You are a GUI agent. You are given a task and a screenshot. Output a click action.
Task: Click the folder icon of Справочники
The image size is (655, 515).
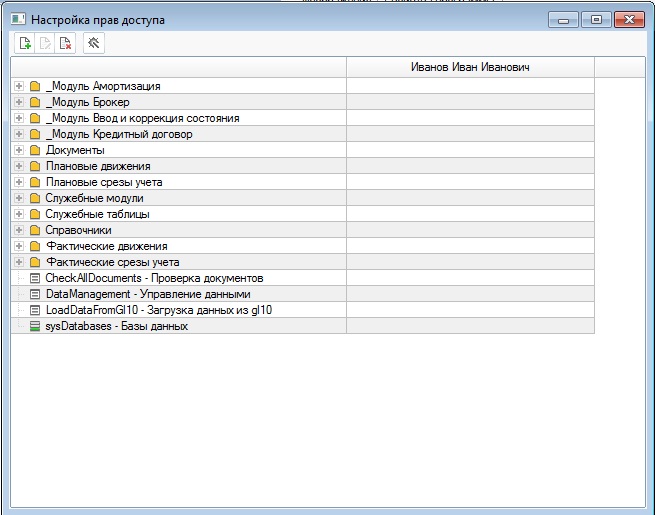coord(35,230)
